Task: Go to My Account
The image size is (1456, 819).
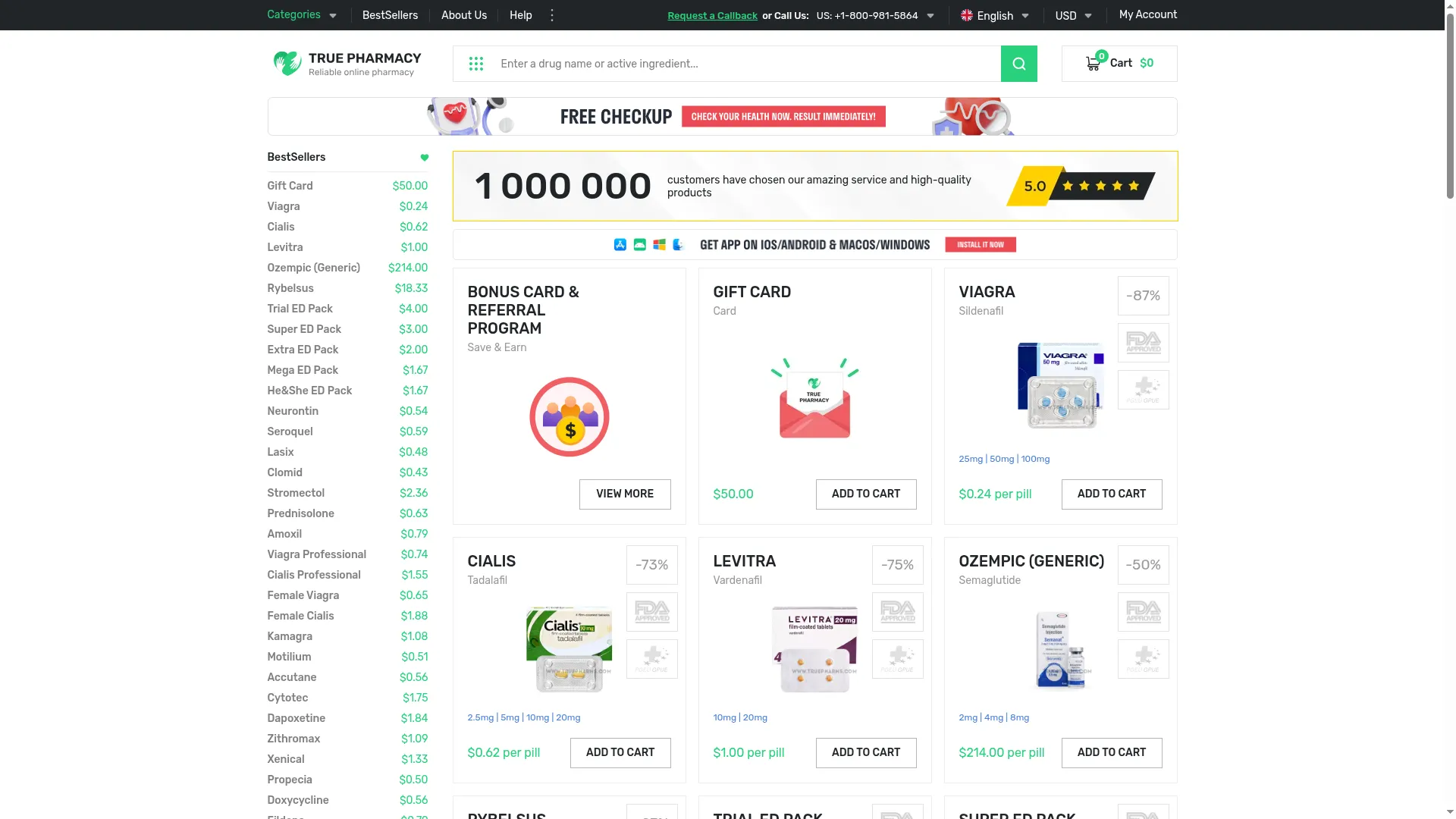Action: pyautogui.click(x=1147, y=14)
